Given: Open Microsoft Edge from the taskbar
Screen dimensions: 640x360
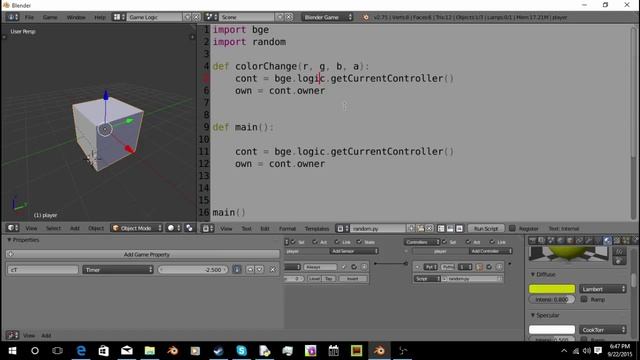Looking at the screenshot, I should (81, 350).
